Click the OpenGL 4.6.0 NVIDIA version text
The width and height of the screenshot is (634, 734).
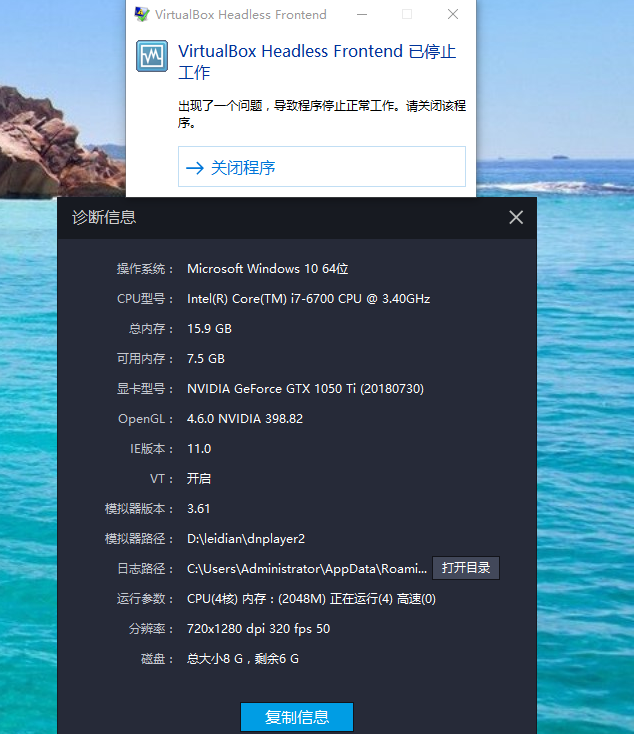pos(245,418)
